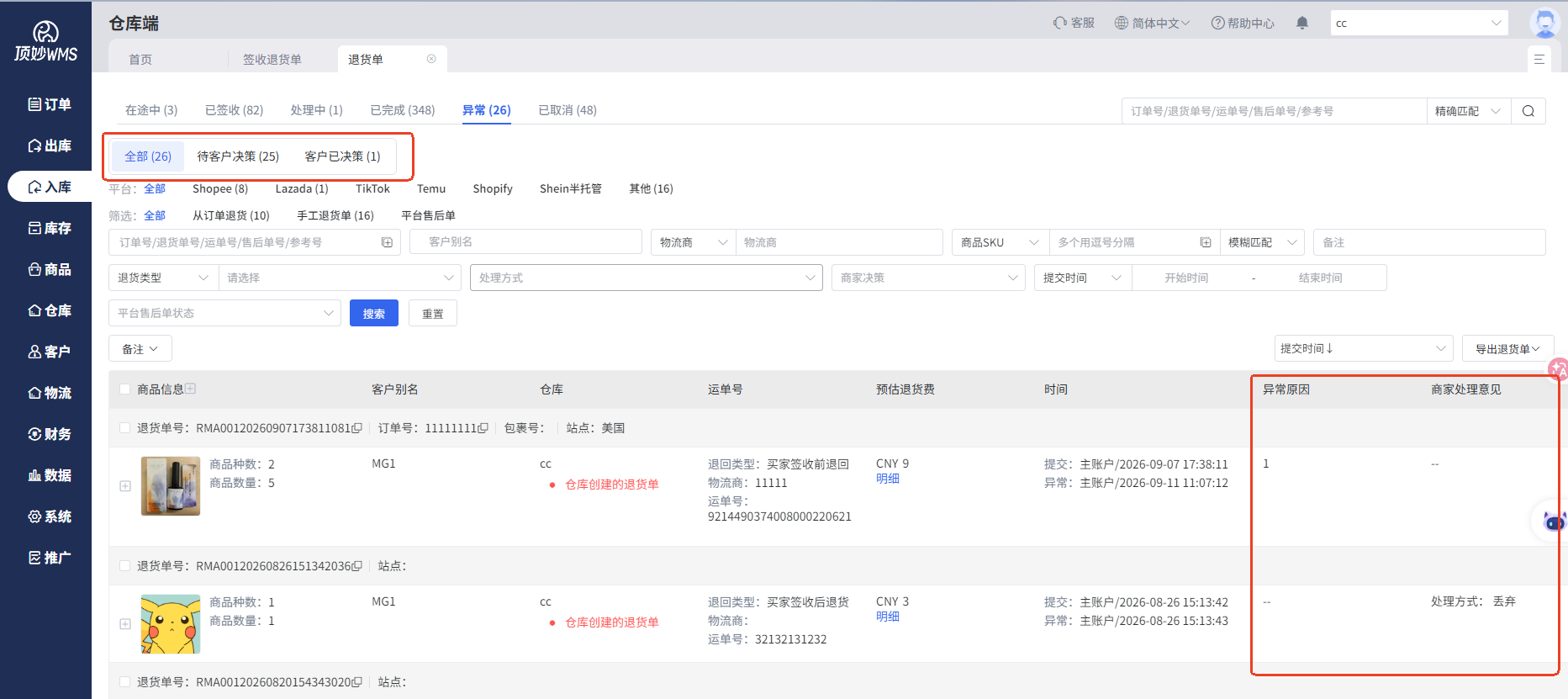This screenshot has height=699, width=1568.
Task: Open the 财务 sidebar menu
Action: (x=49, y=434)
